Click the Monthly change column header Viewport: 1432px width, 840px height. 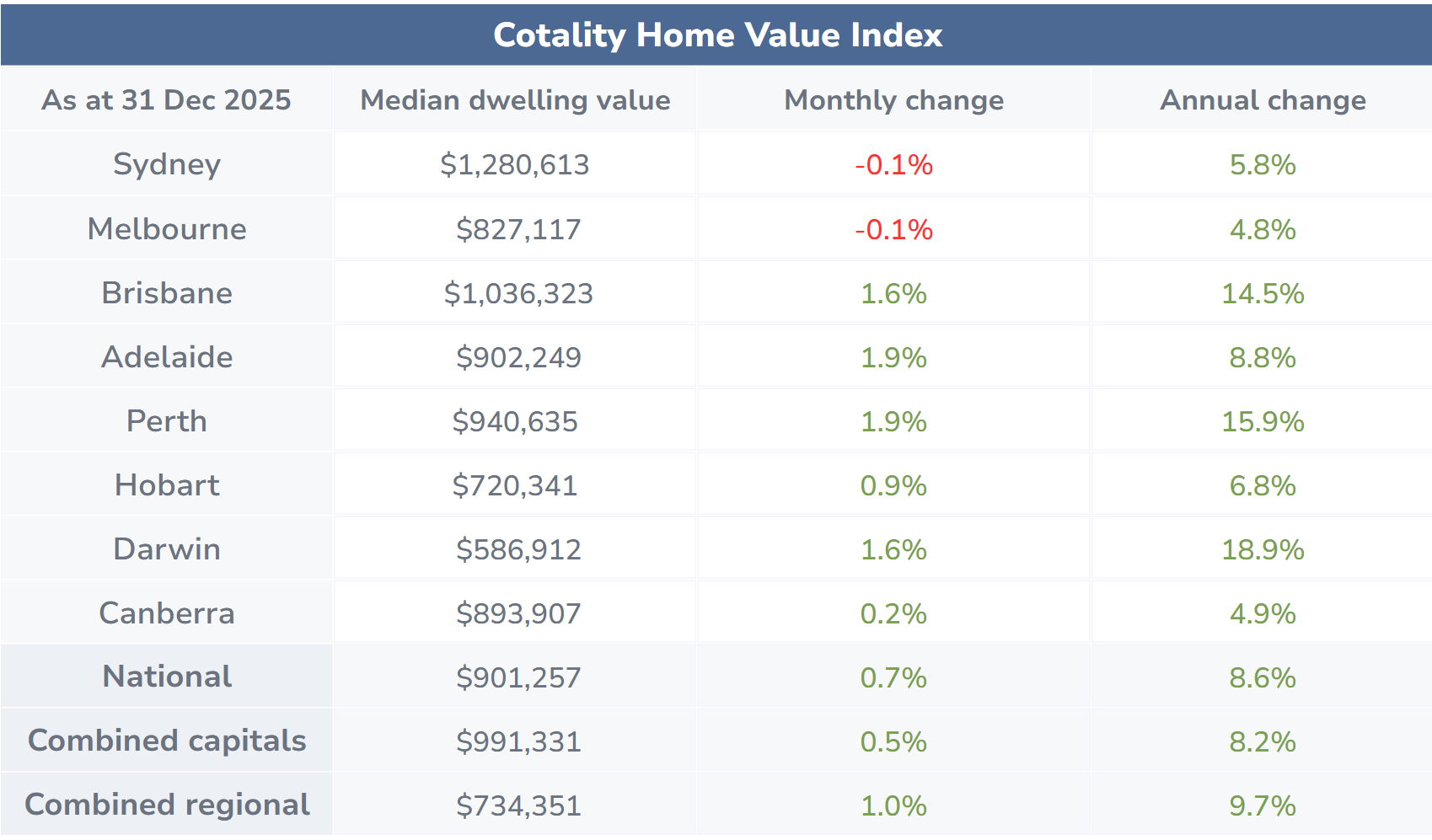tap(893, 100)
